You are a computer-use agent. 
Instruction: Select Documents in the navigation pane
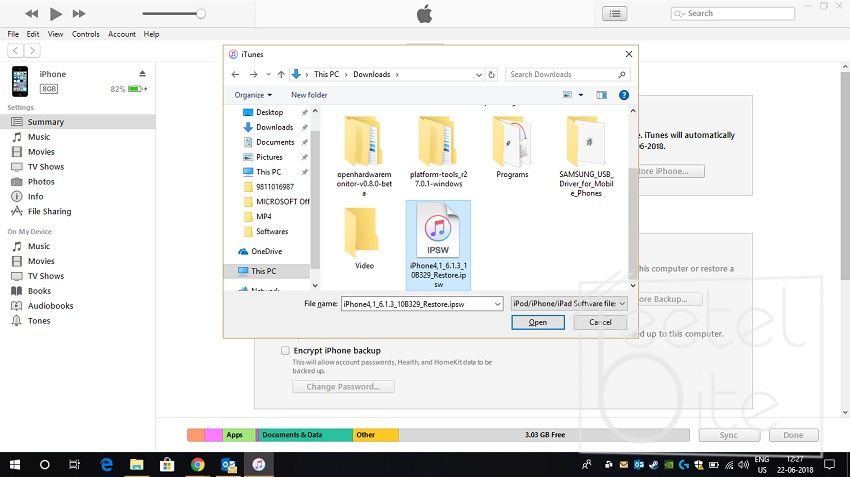tap(275, 142)
